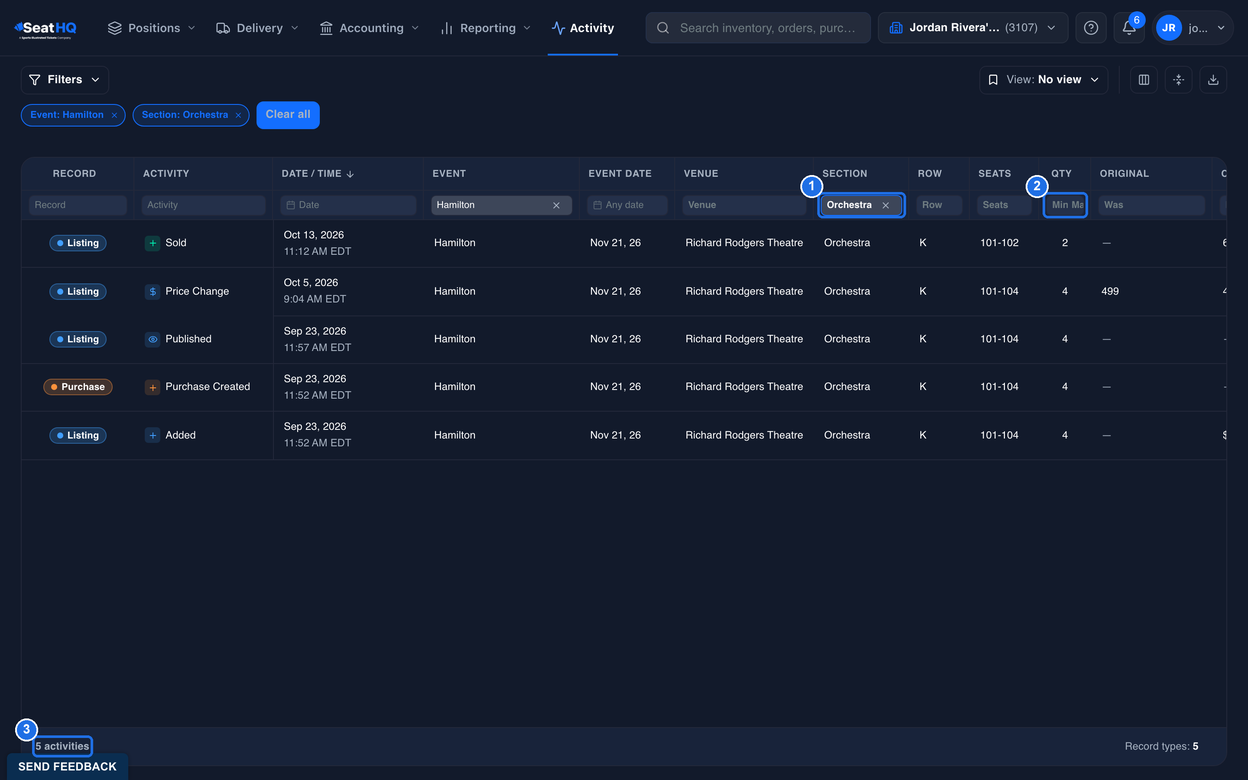The image size is (1248, 780).
Task: Expand the Filters dropdown
Action: click(x=65, y=80)
